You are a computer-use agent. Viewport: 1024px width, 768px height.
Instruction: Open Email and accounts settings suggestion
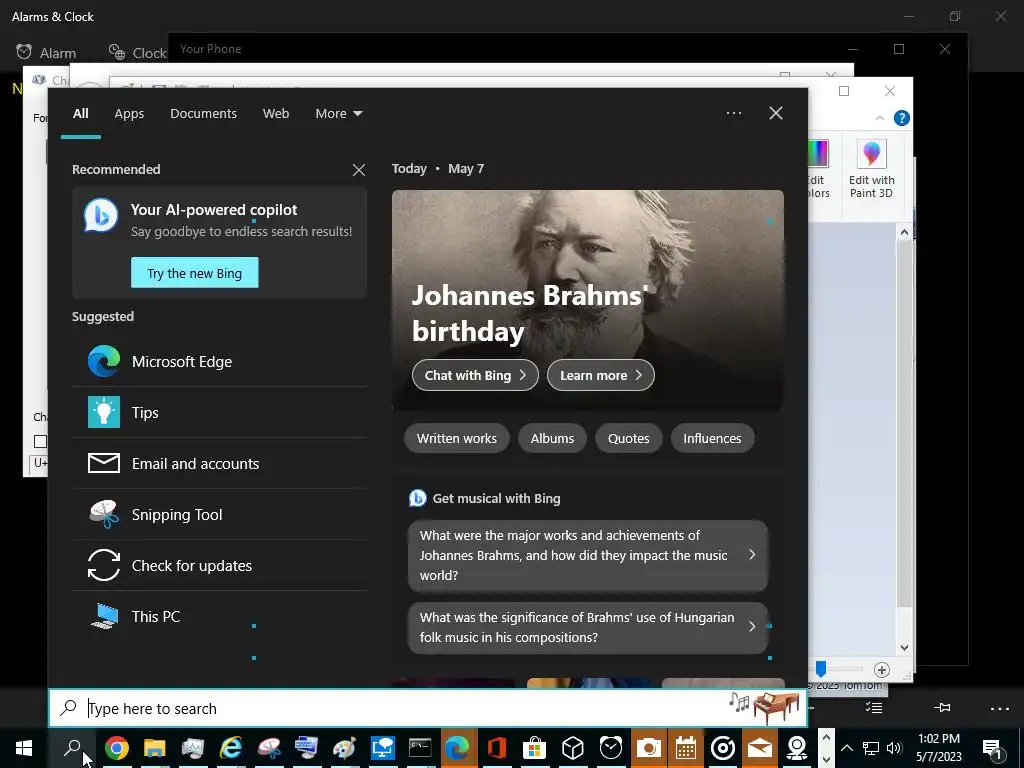pyautogui.click(x=219, y=464)
